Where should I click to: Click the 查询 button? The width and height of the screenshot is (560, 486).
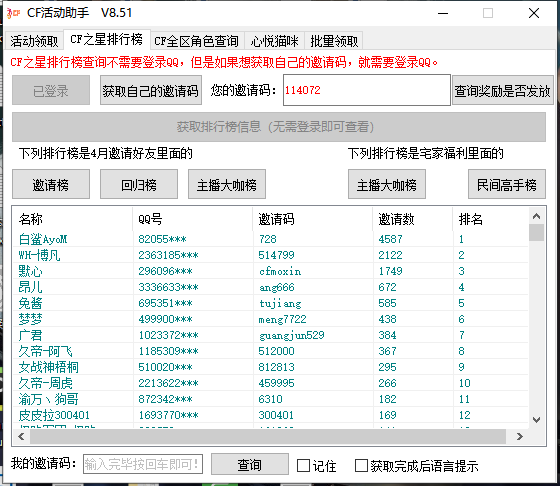[250, 464]
